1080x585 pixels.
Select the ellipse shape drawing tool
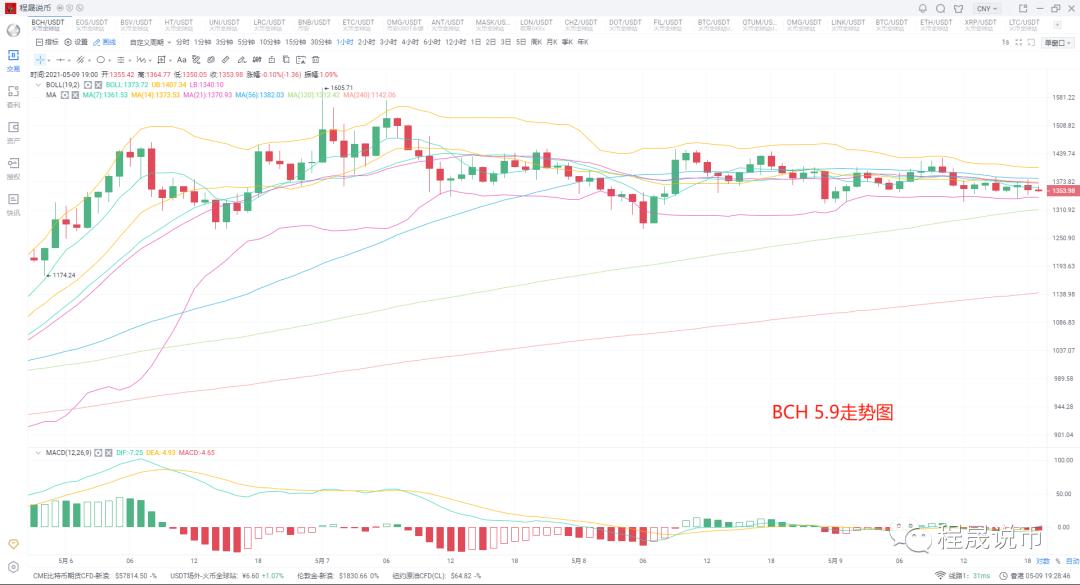pyautogui.click(x=101, y=60)
